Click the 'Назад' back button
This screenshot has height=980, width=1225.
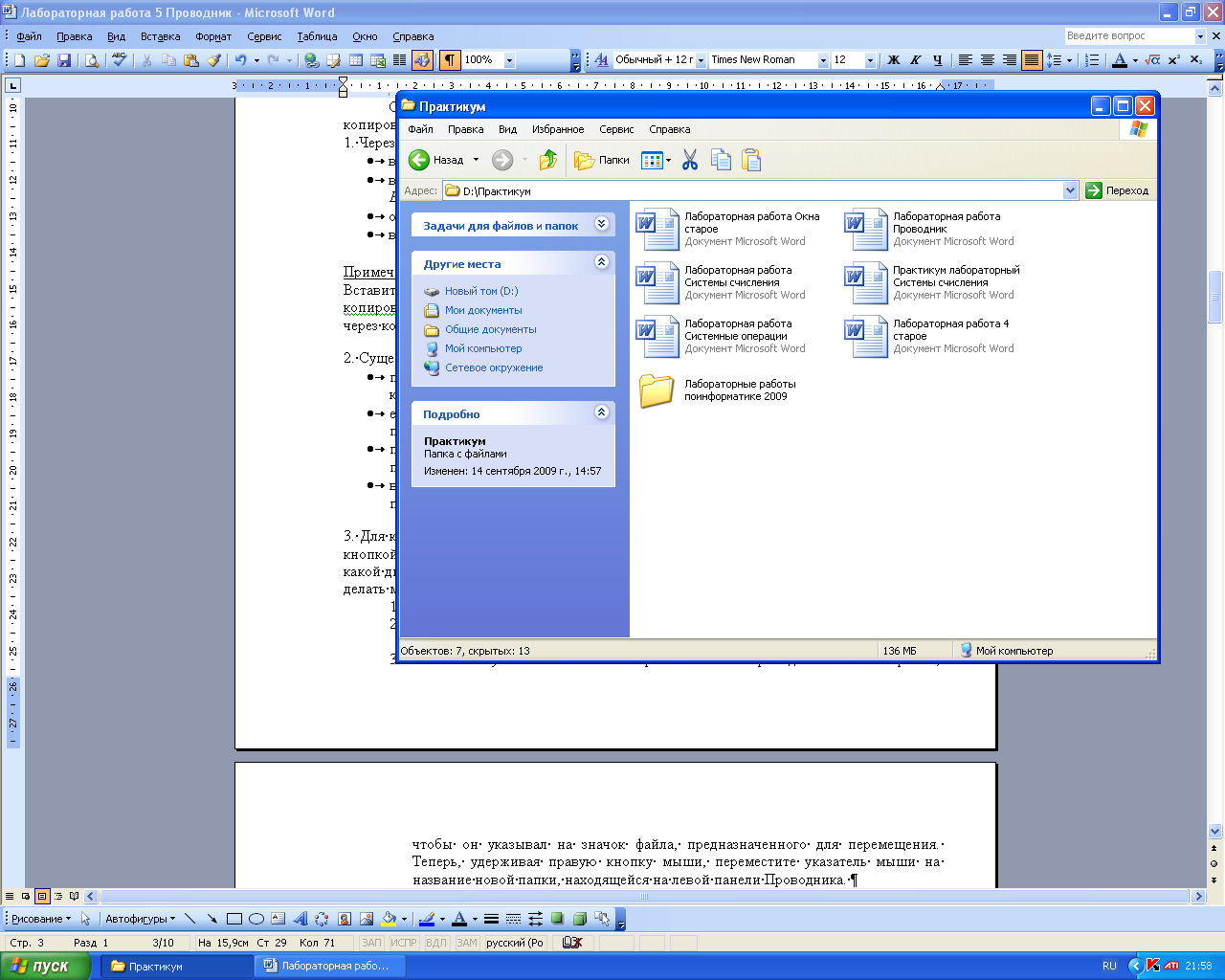tap(436, 160)
